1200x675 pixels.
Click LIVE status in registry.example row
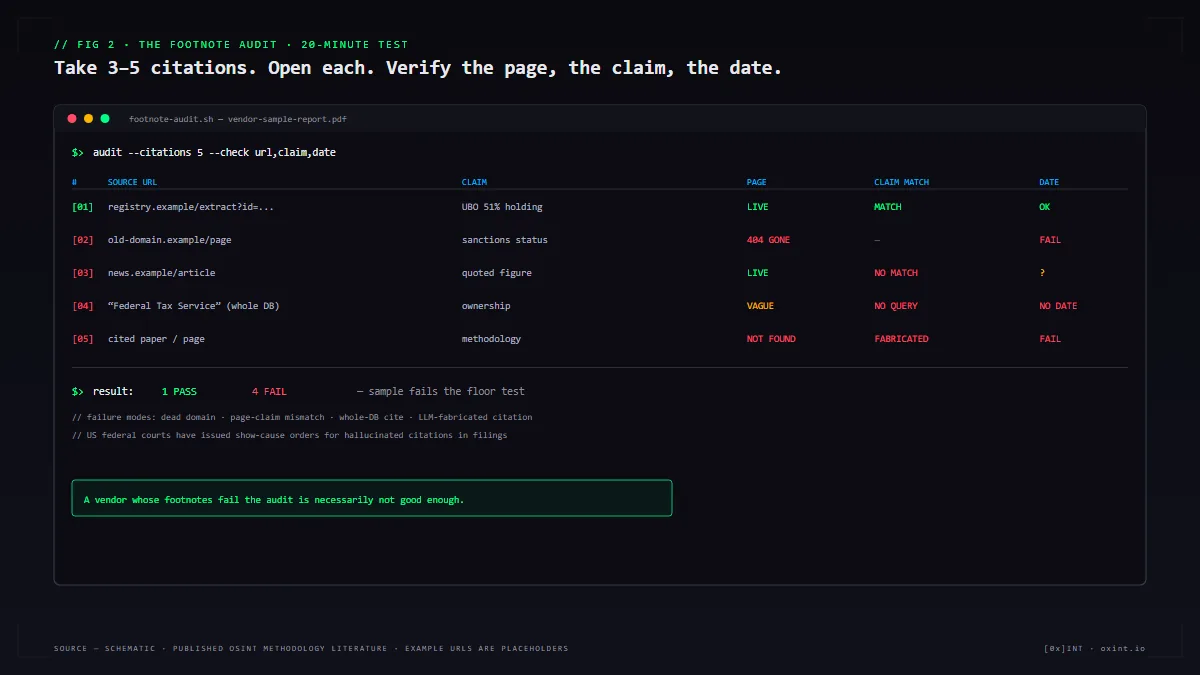point(758,207)
